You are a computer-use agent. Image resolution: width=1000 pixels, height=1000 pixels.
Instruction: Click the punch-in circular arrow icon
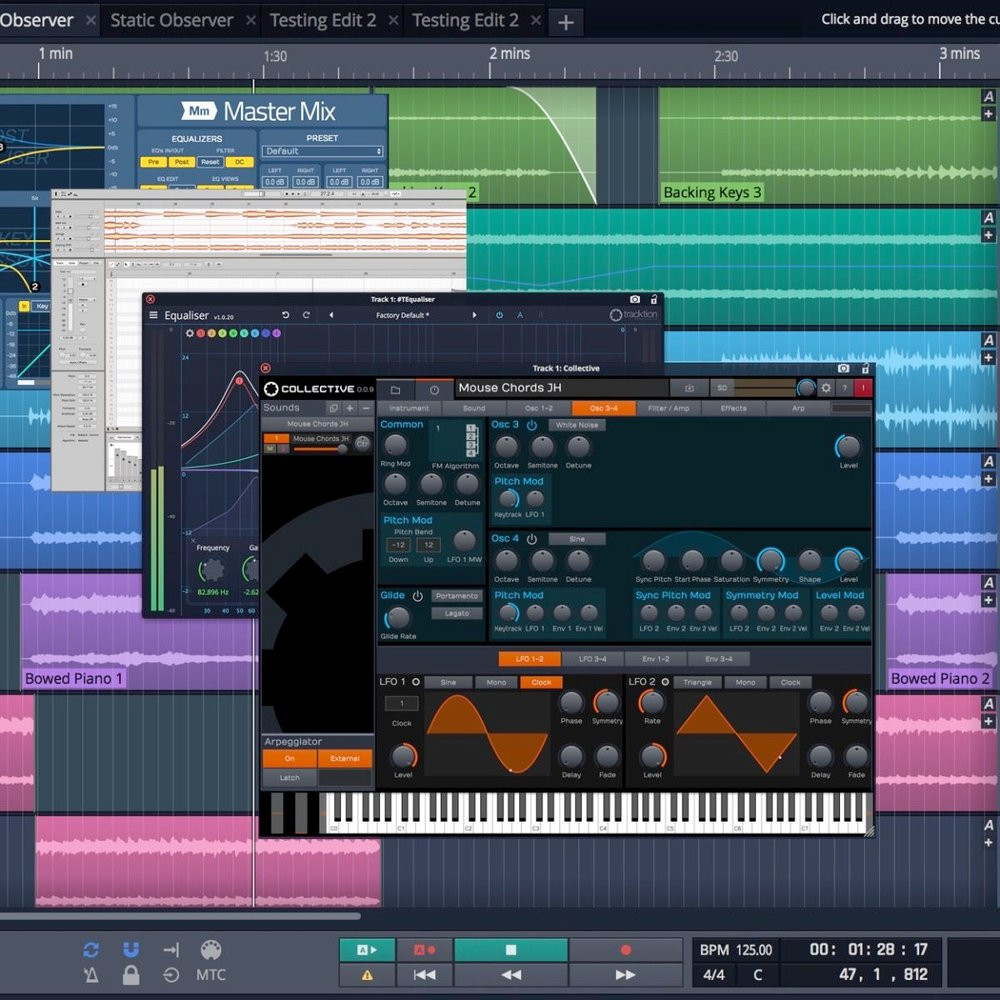click(171, 974)
